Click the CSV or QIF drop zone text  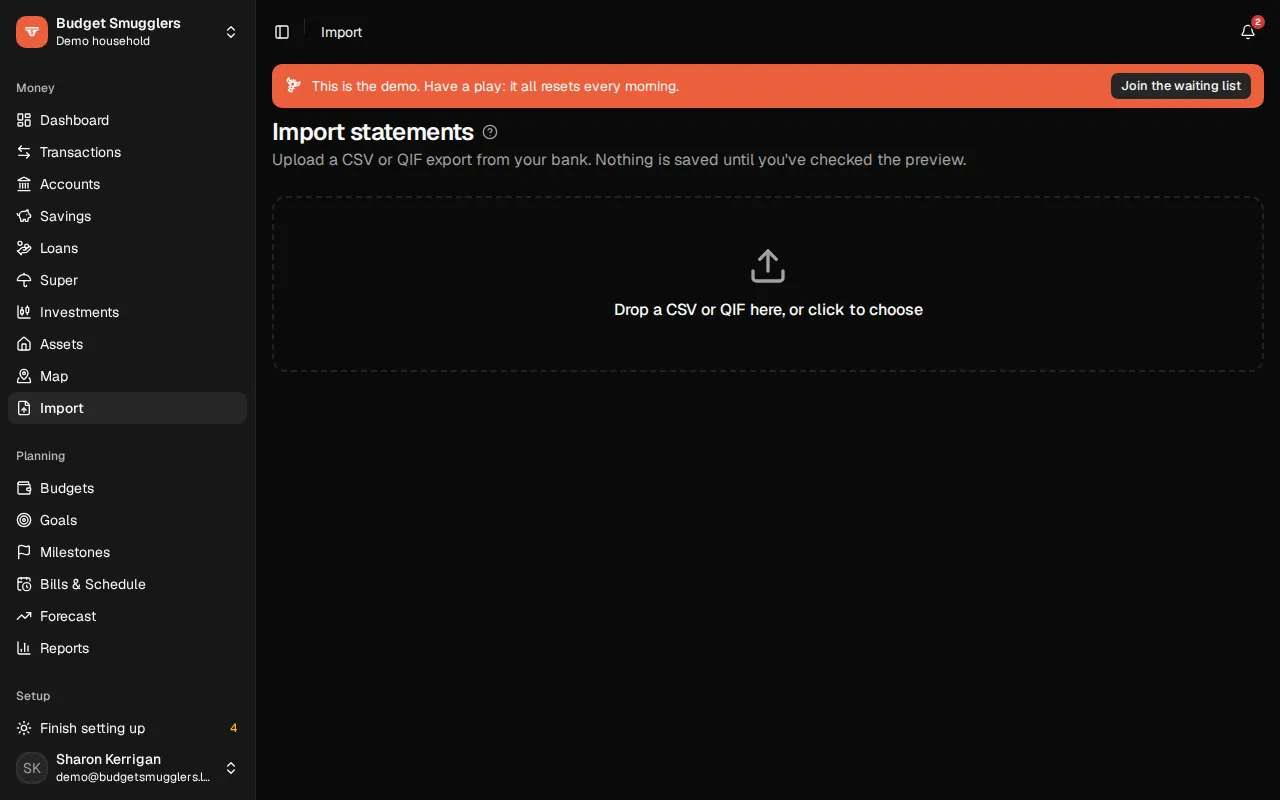tap(768, 310)
